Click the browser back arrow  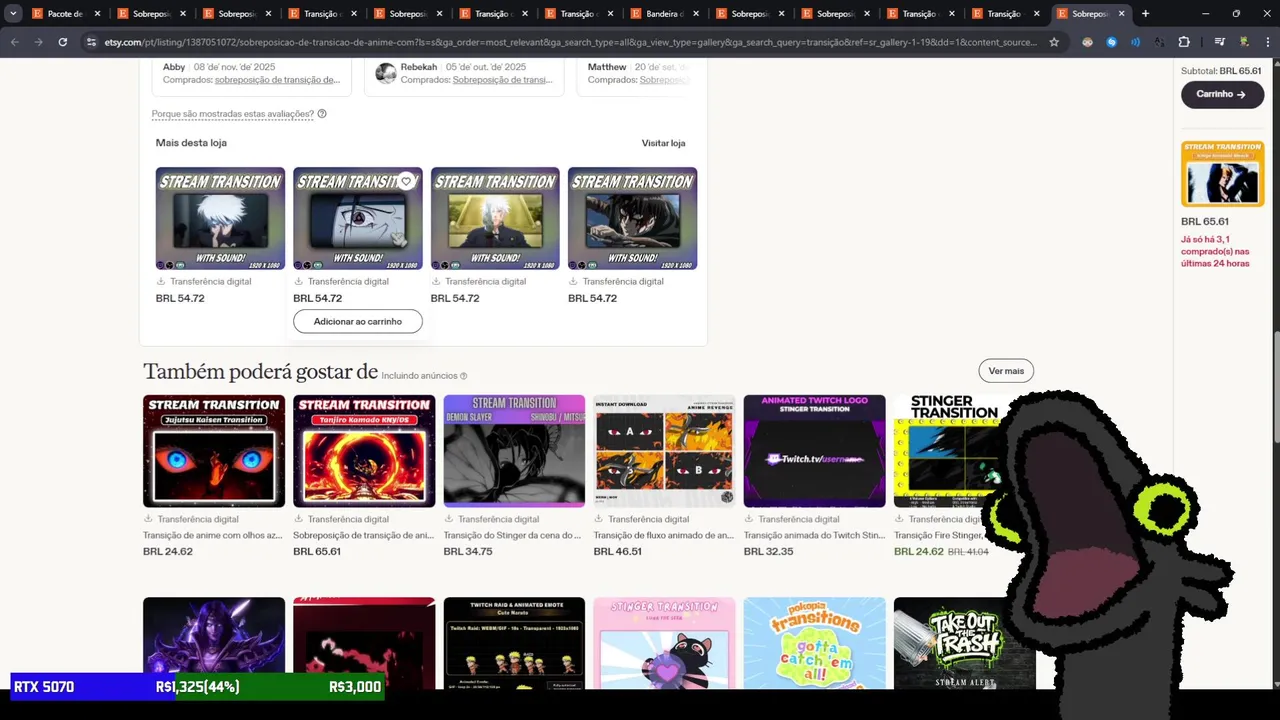click(14, 42)
